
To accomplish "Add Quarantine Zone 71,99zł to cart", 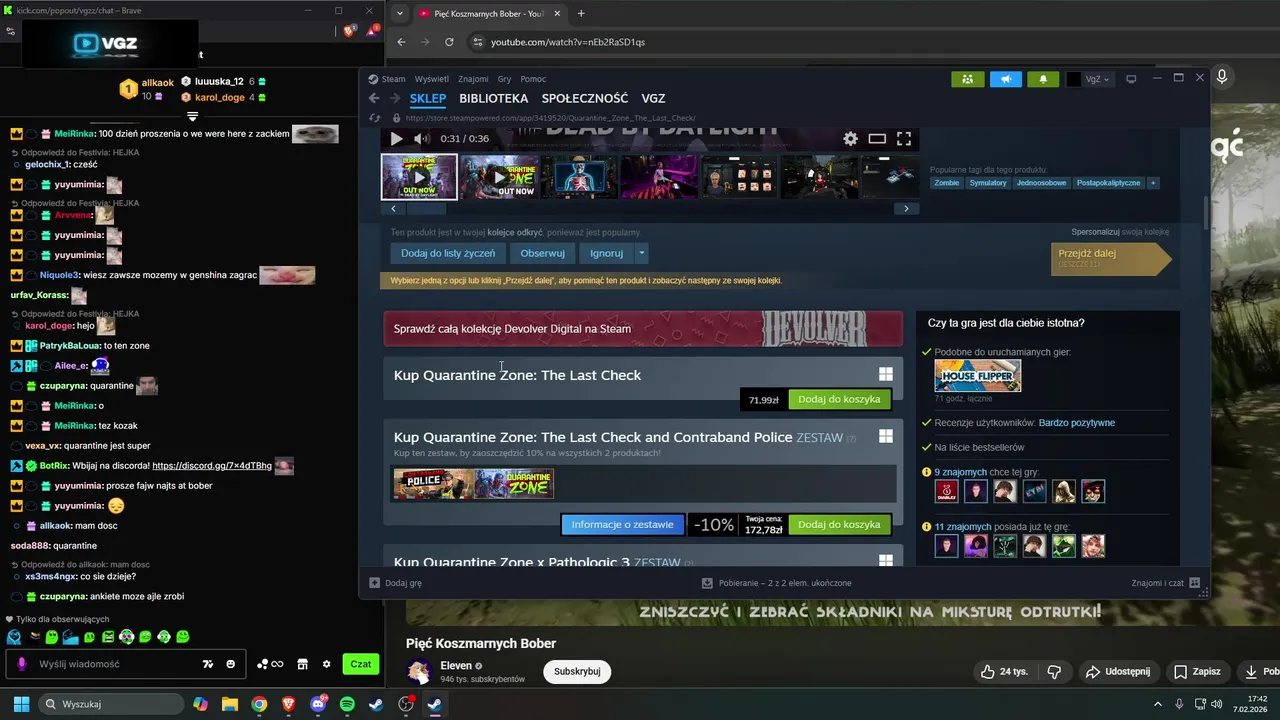I will 839,399.
